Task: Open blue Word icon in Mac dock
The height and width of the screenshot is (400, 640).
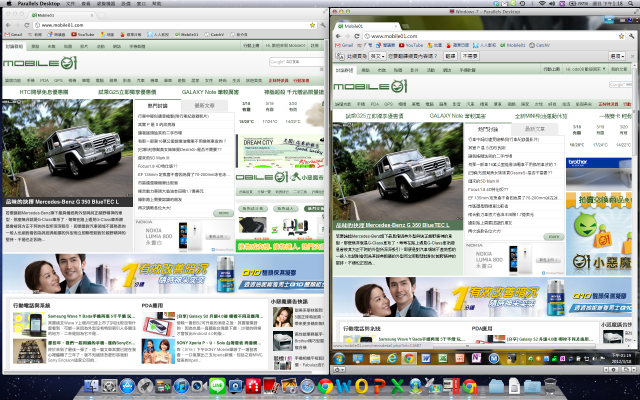Action: coord(344,386)
